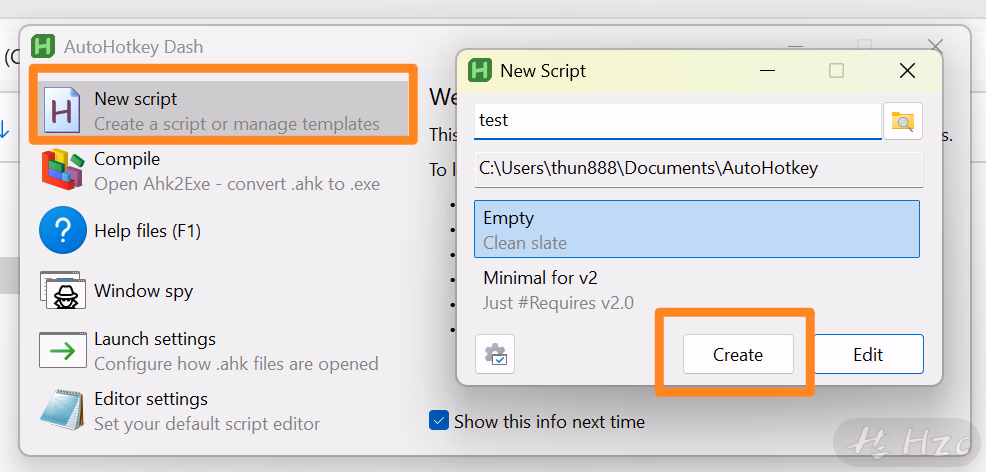986x472 pixels.
Task: Select the Empty clean slate template
Action: coord(697,229)
